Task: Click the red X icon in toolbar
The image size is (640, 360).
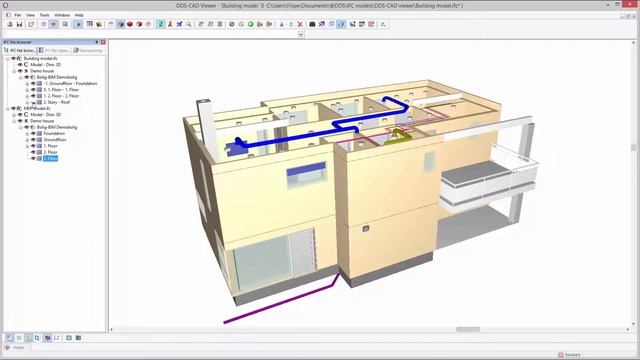Action: pos(300,24)
